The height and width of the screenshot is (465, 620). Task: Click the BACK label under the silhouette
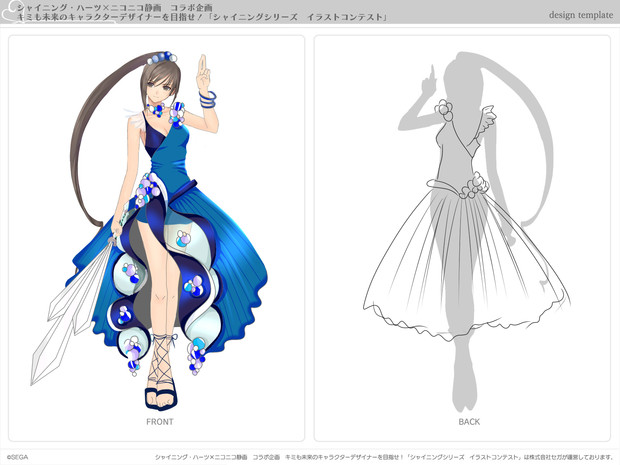pyautogui.click(x=469, y=422)
